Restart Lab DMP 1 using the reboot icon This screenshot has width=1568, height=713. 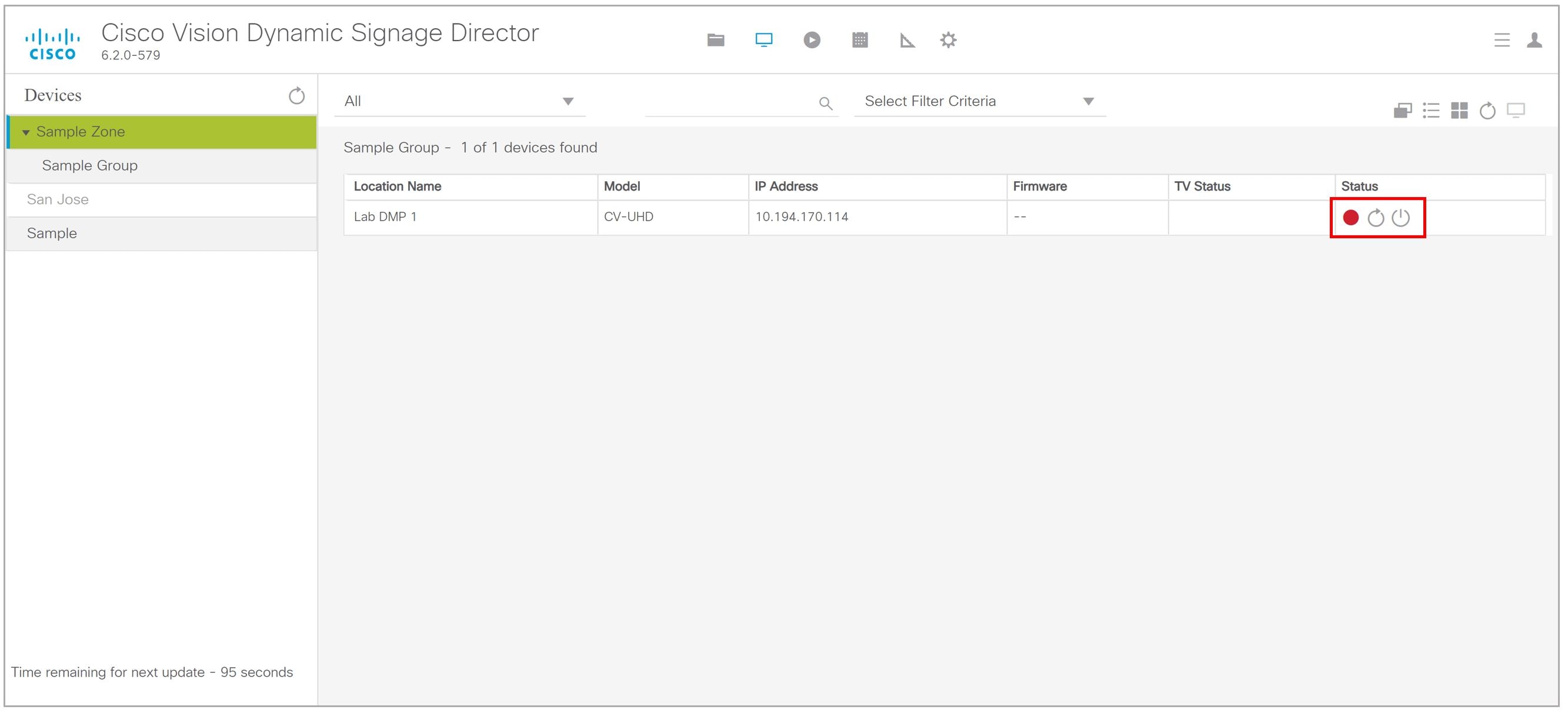(x=1376, y=217)
